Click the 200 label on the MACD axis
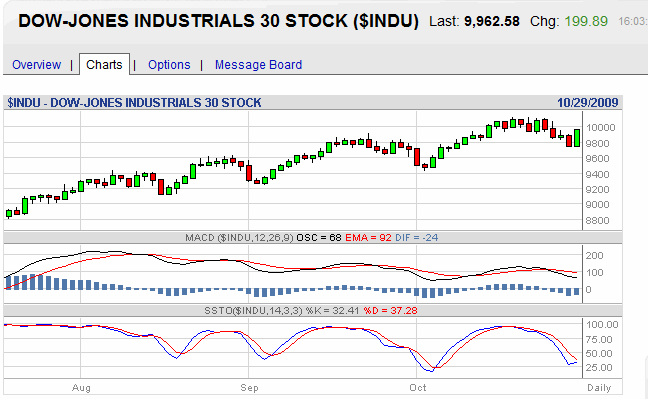 (594, 256)
